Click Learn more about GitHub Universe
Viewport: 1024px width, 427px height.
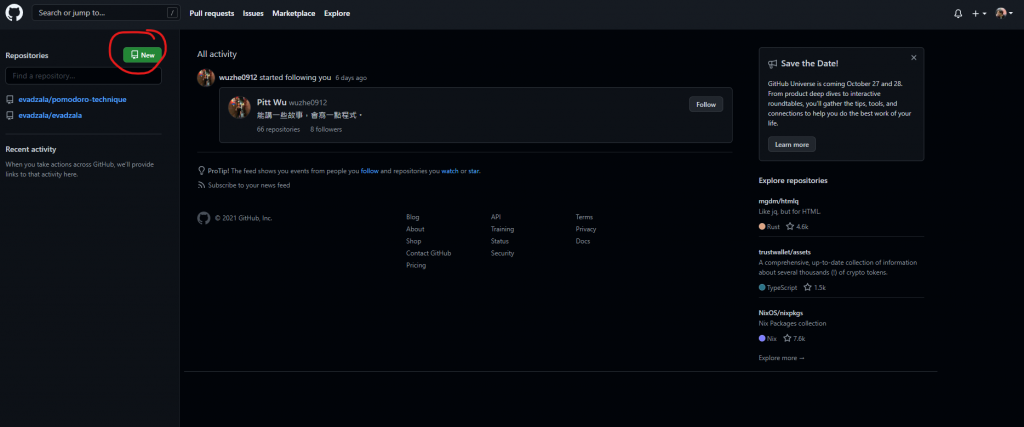[x=792, y=144]
